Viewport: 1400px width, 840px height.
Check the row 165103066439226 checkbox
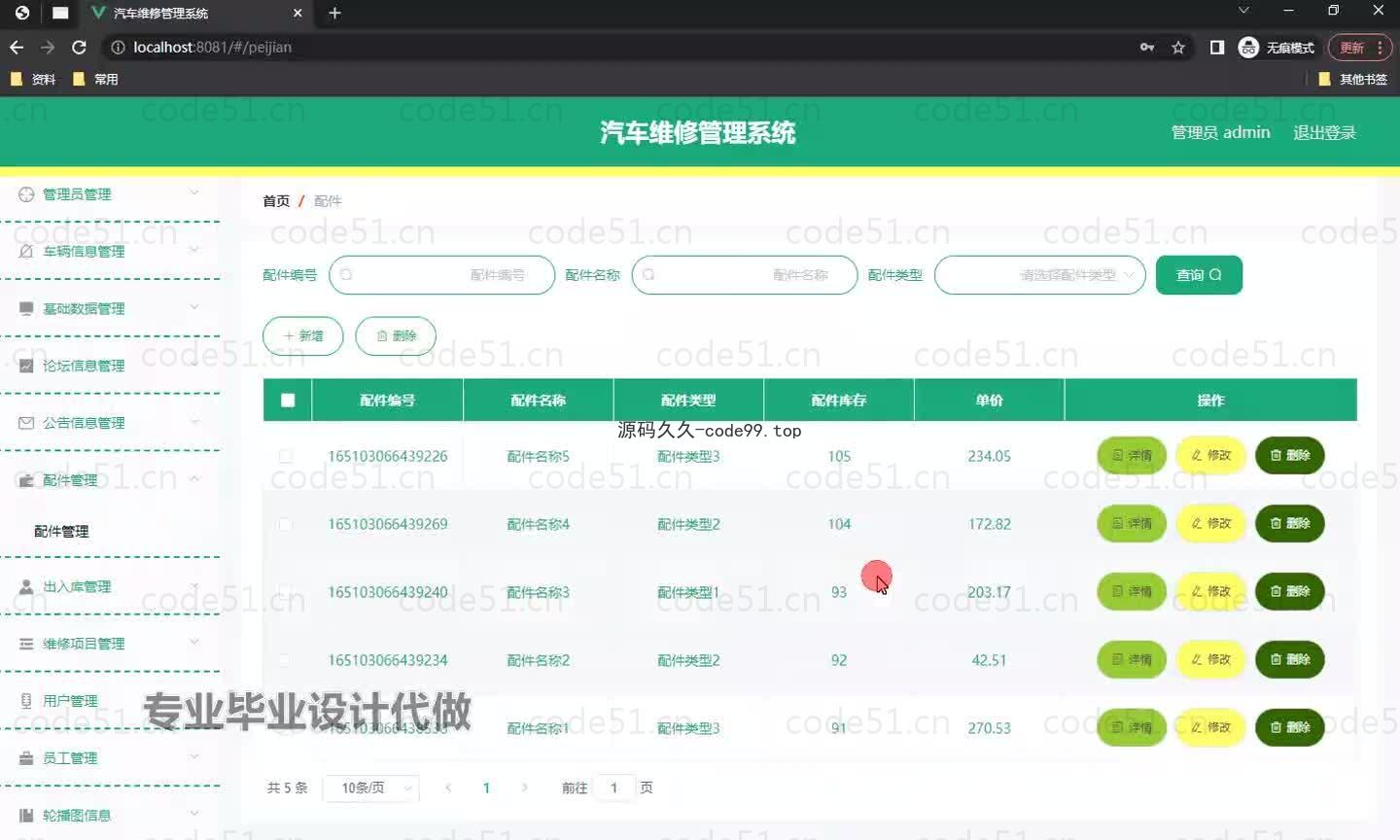click(x=286, y=456)
